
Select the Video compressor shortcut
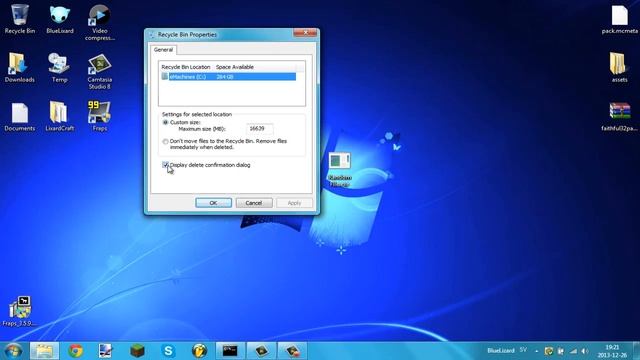[x=100, y=22]
